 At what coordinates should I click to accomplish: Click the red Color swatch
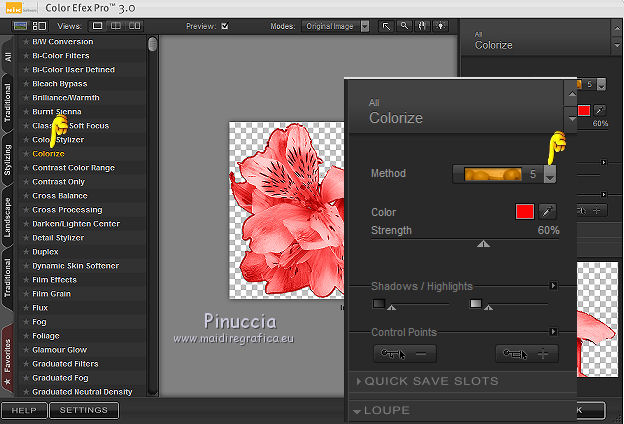pos(525,212)
